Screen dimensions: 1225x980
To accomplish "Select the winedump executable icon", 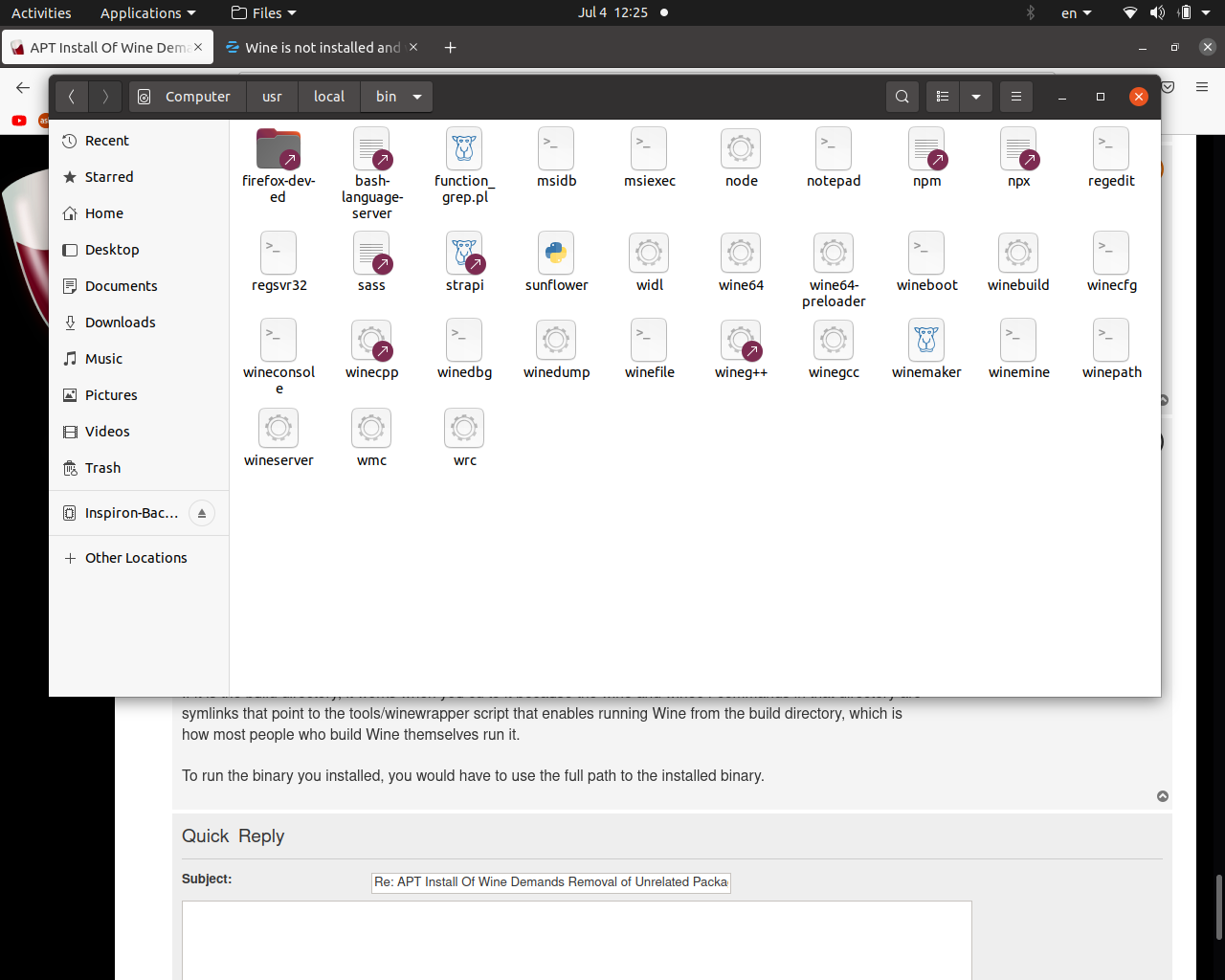I will click(556, 341).
